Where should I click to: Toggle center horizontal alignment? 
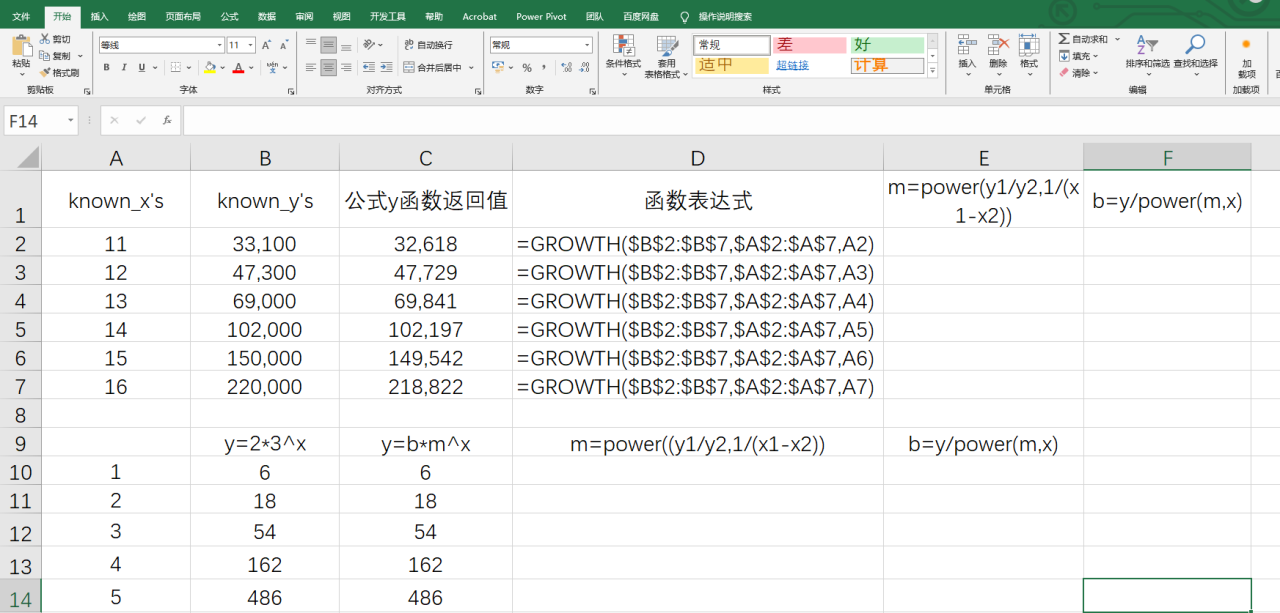coord(328,68)
